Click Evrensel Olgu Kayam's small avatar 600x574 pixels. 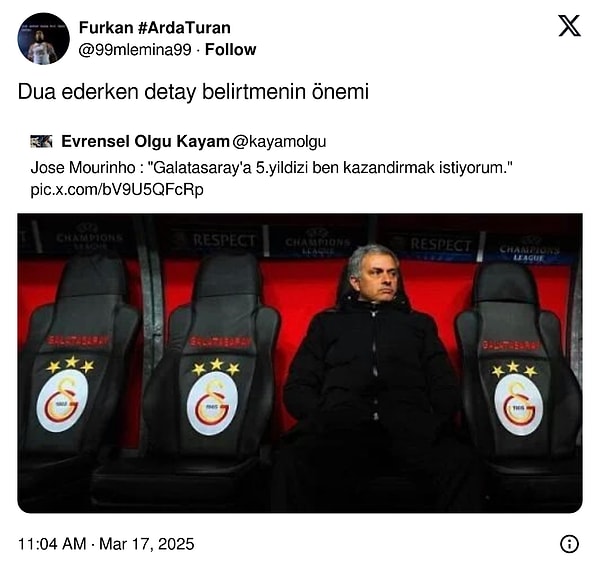tap(41, 141)
